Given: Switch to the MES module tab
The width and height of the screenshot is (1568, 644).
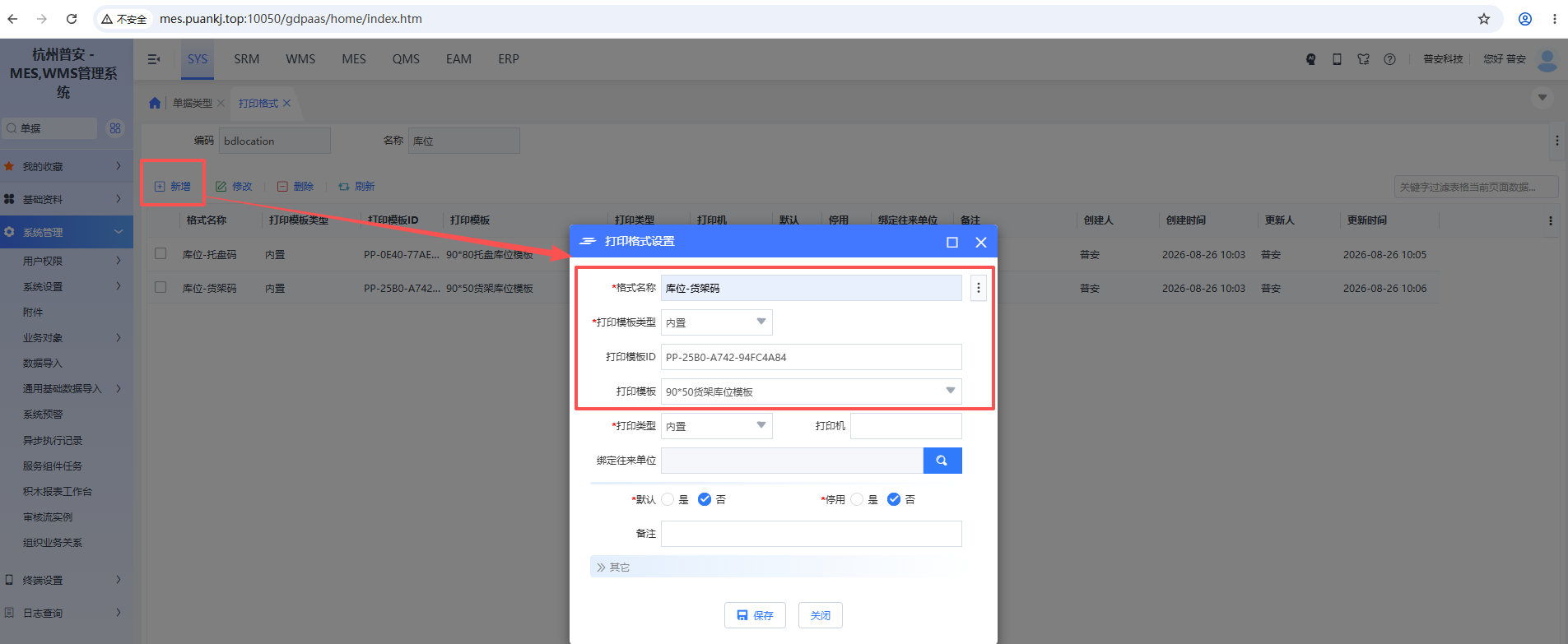Looking at the screenshot, I should 354,59.
